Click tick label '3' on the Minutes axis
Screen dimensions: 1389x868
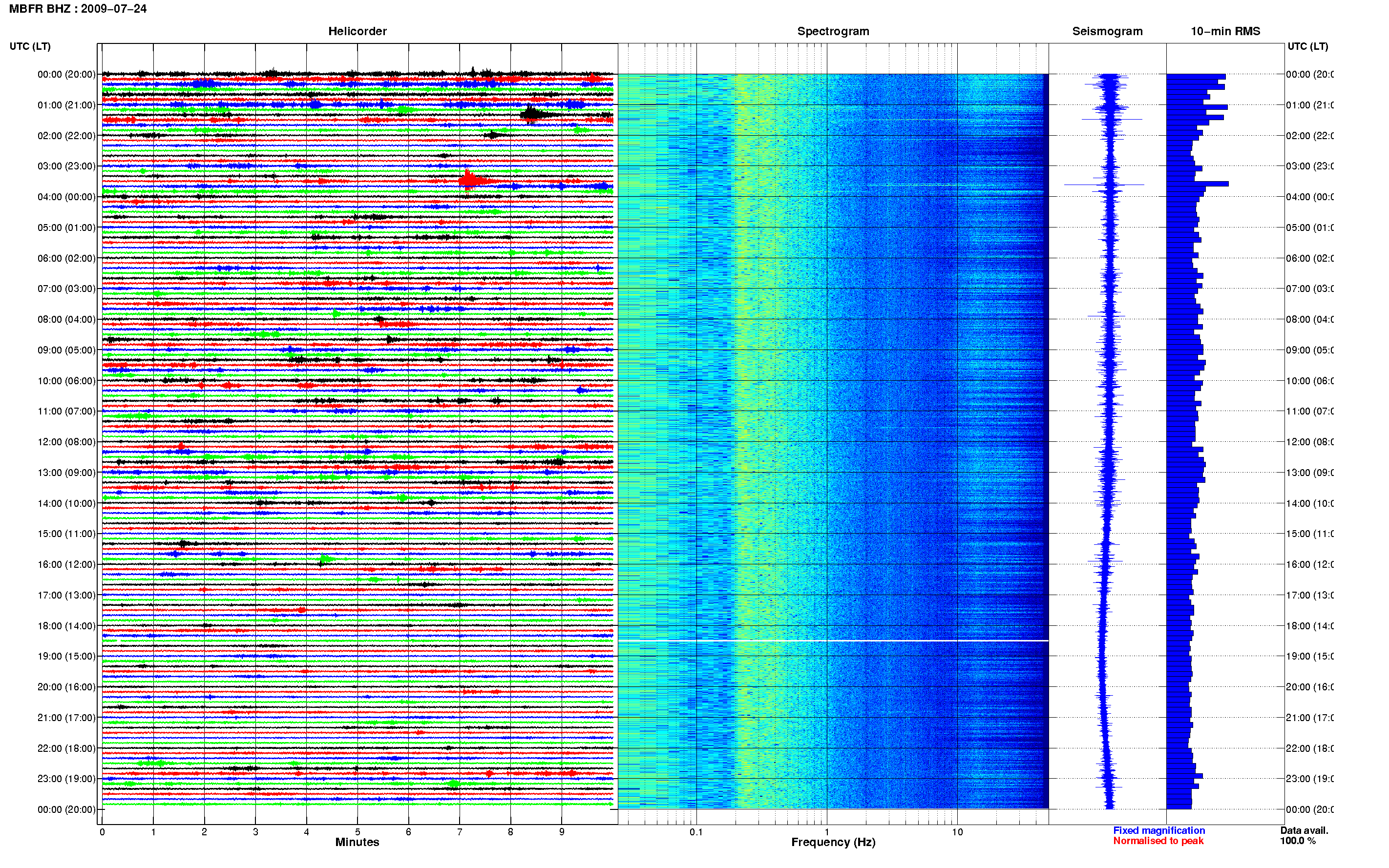[255, 832]
